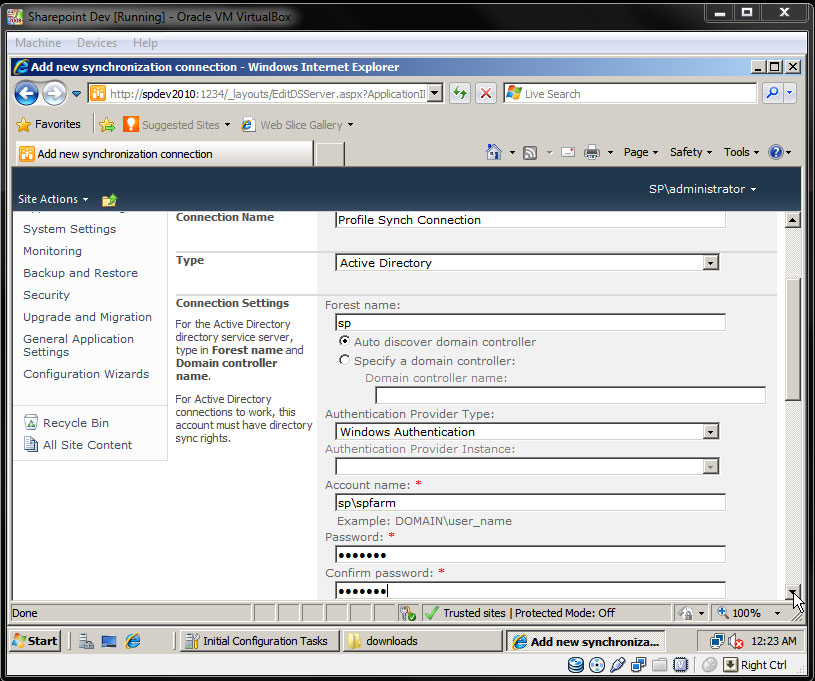This screenshot has width=815, height=681.
Task: Click the RSS feeds icon
Action: (530, 153)
